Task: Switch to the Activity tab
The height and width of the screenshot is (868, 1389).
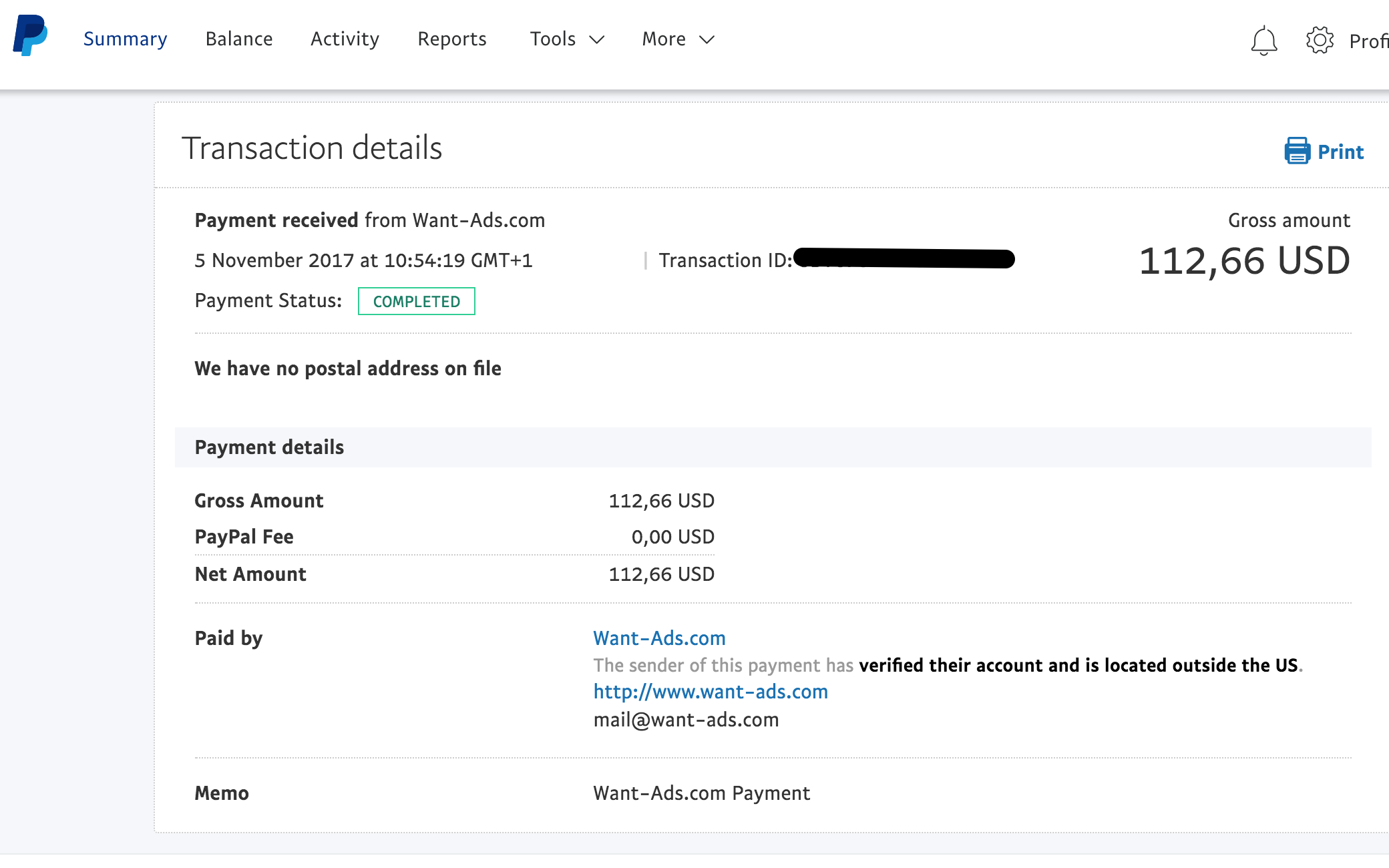Action: pos(345,39)
